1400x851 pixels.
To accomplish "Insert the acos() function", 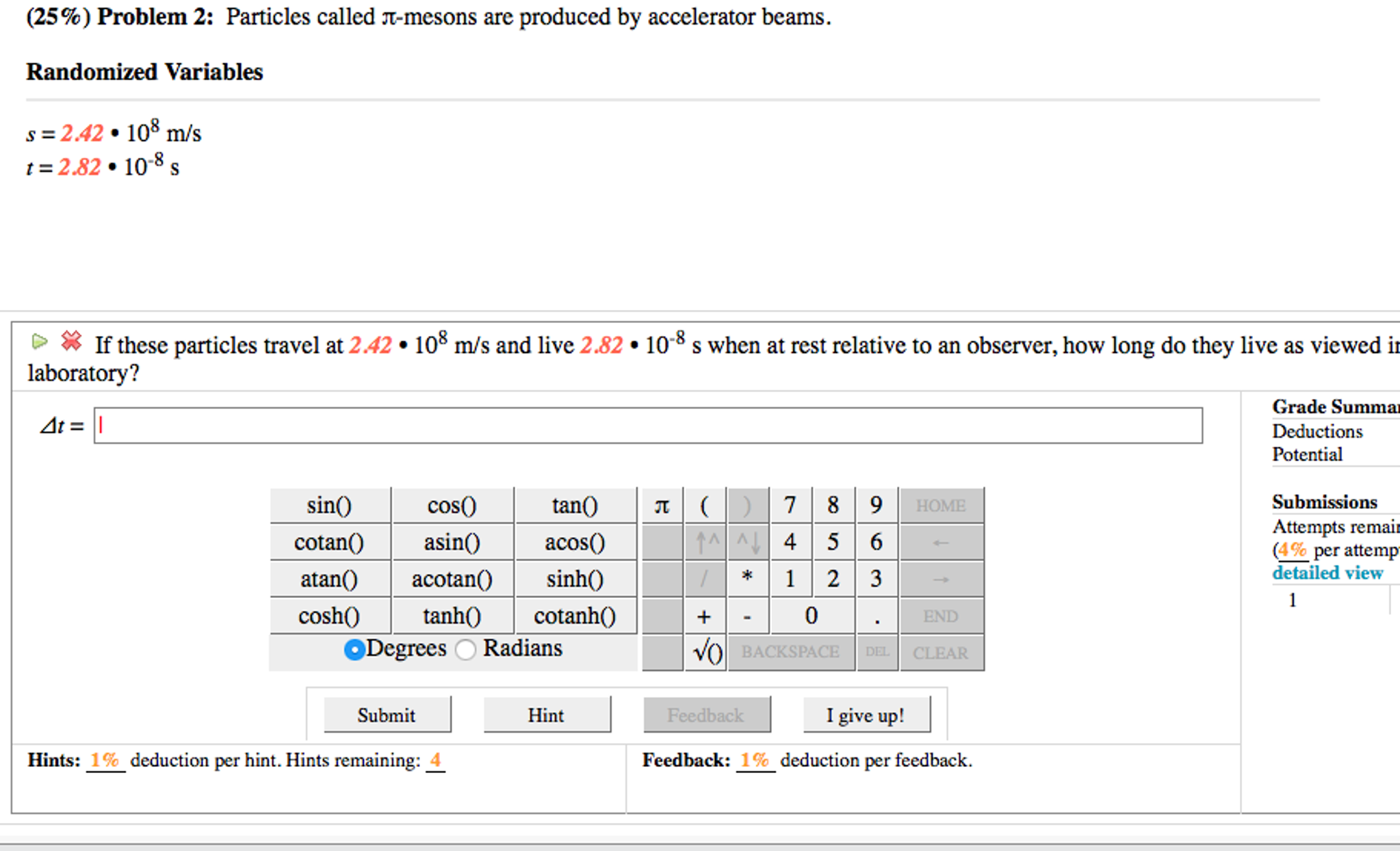I will pos(575,542).
